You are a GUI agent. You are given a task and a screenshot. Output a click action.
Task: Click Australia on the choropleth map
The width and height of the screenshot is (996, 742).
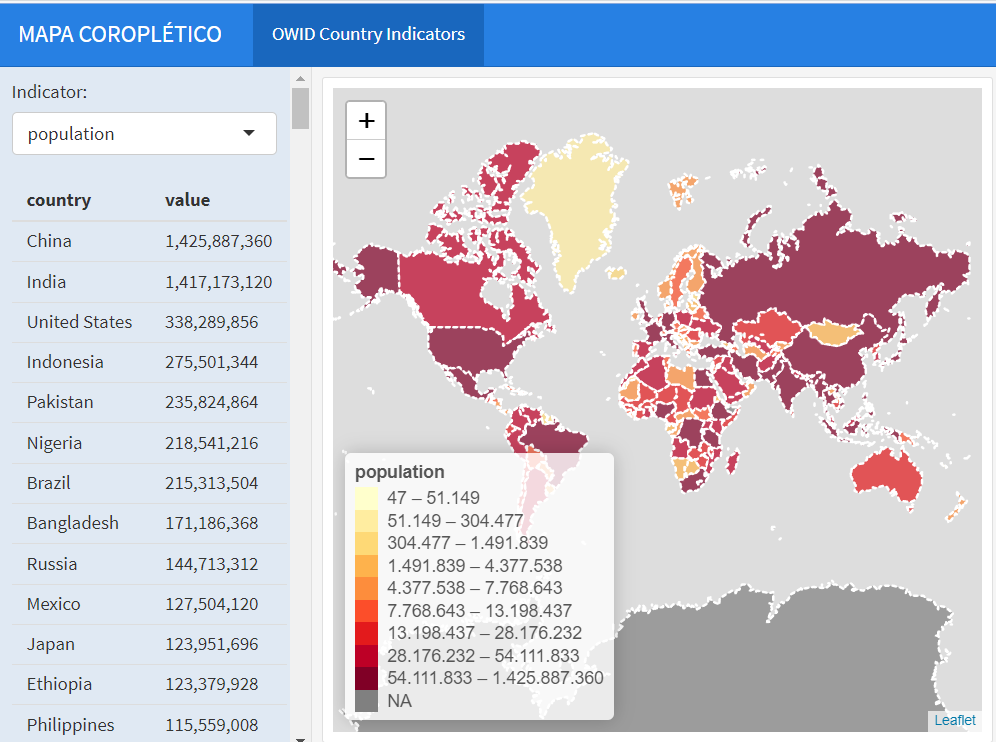pyautogui.click(x=886, y=476)
